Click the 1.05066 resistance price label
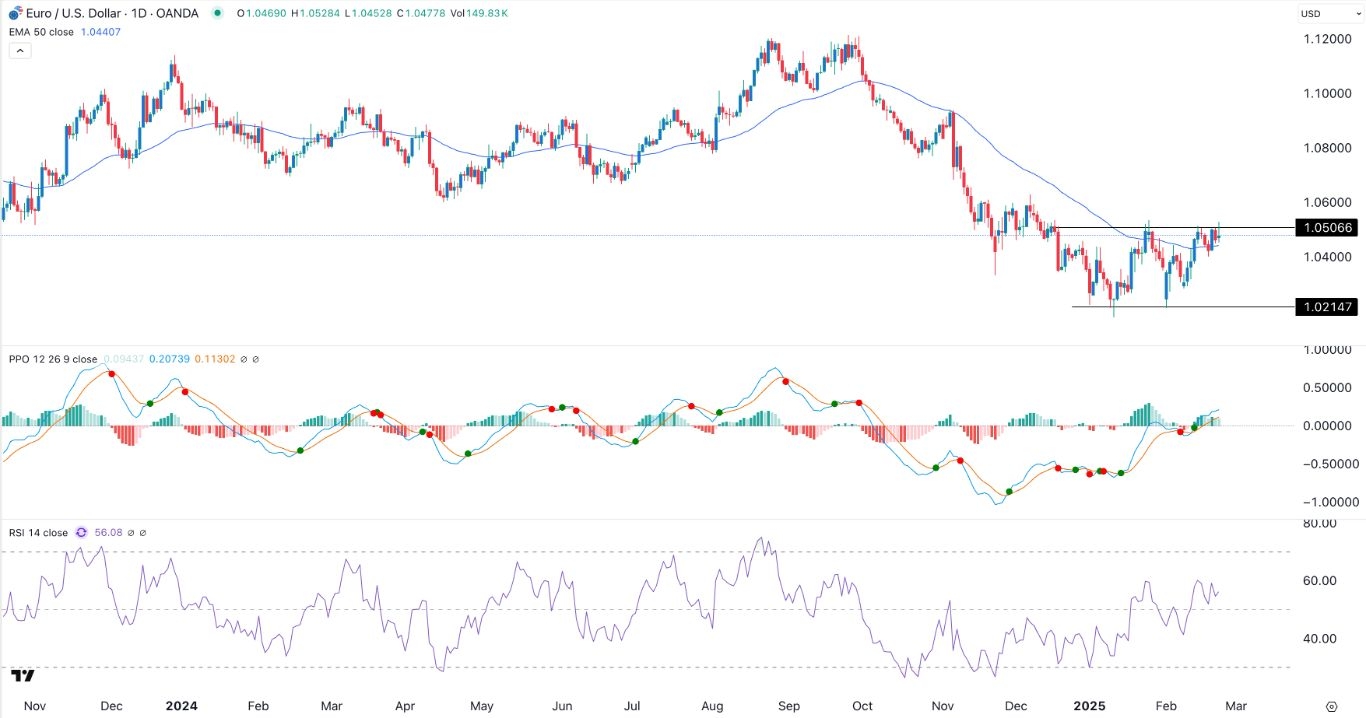 (x=1326, y=228)
